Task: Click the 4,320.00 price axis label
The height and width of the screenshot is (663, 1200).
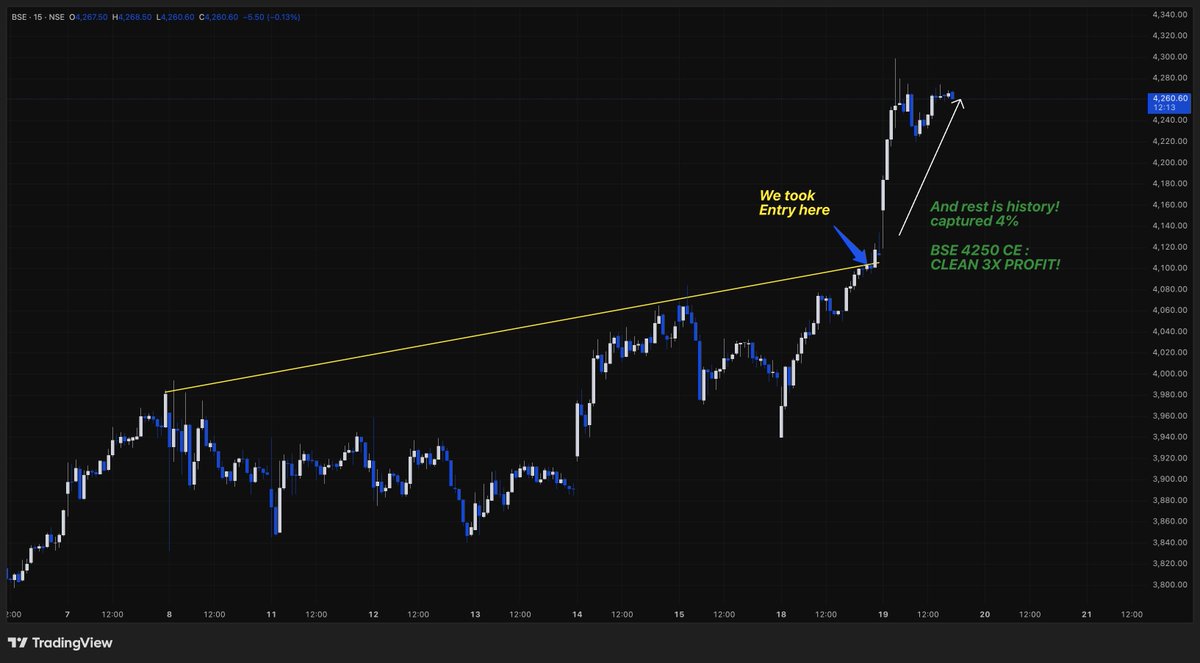Action: 1168,35
